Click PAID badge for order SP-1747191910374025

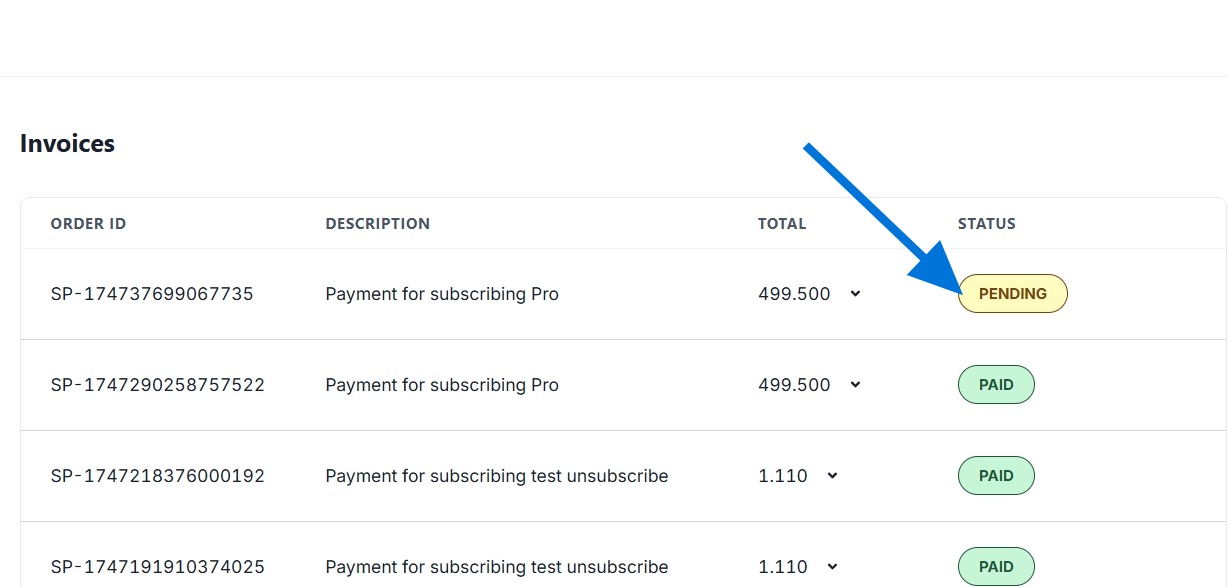(996, 566)
